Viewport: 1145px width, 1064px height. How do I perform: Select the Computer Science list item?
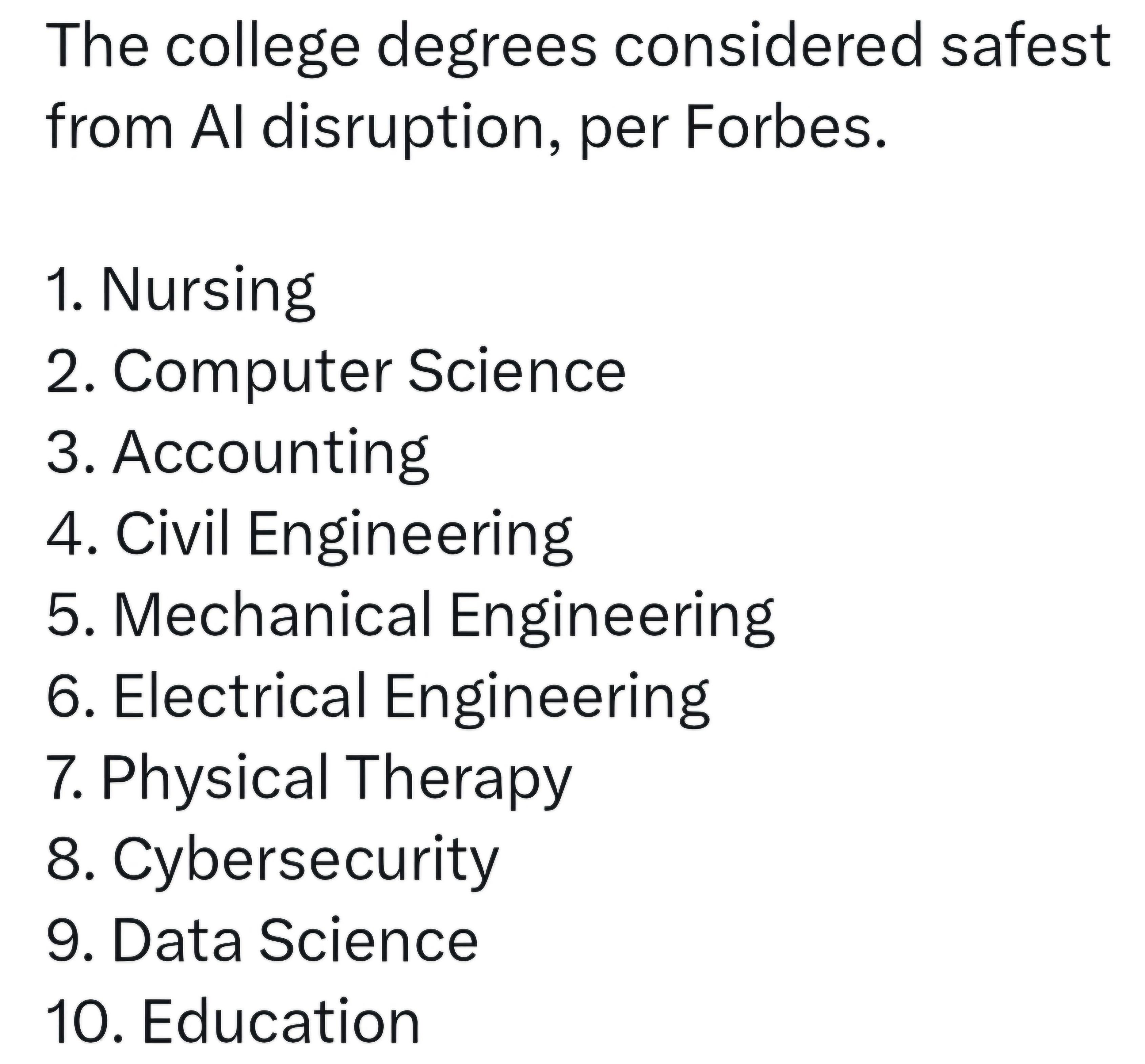point(336,372)
